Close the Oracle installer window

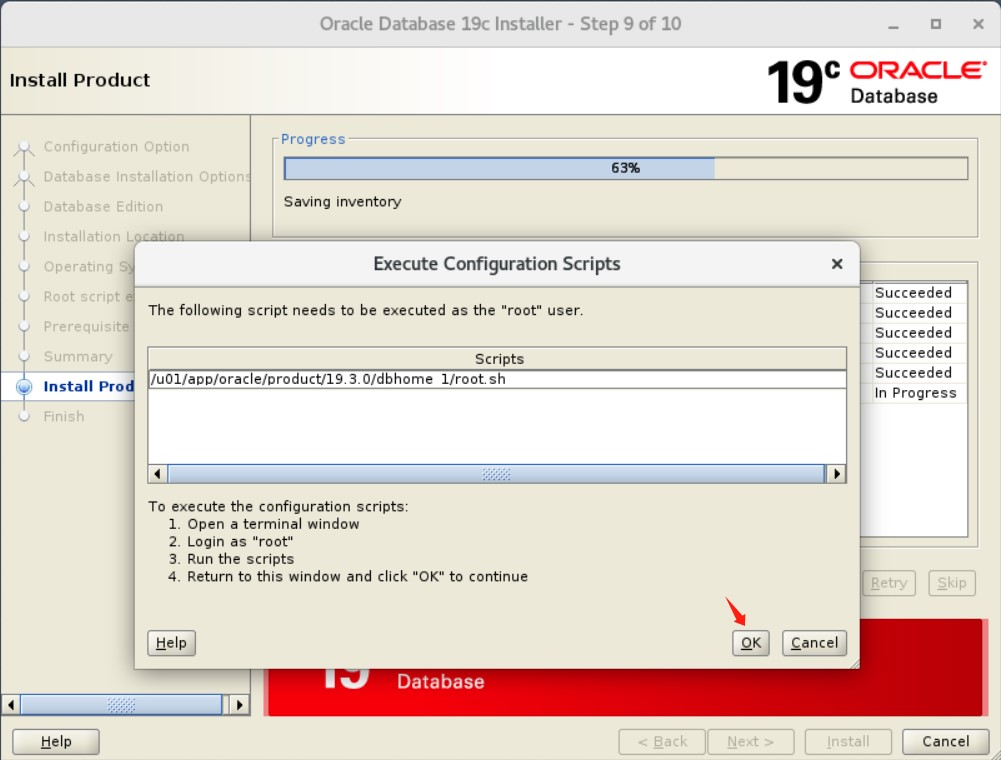[978, 24]
